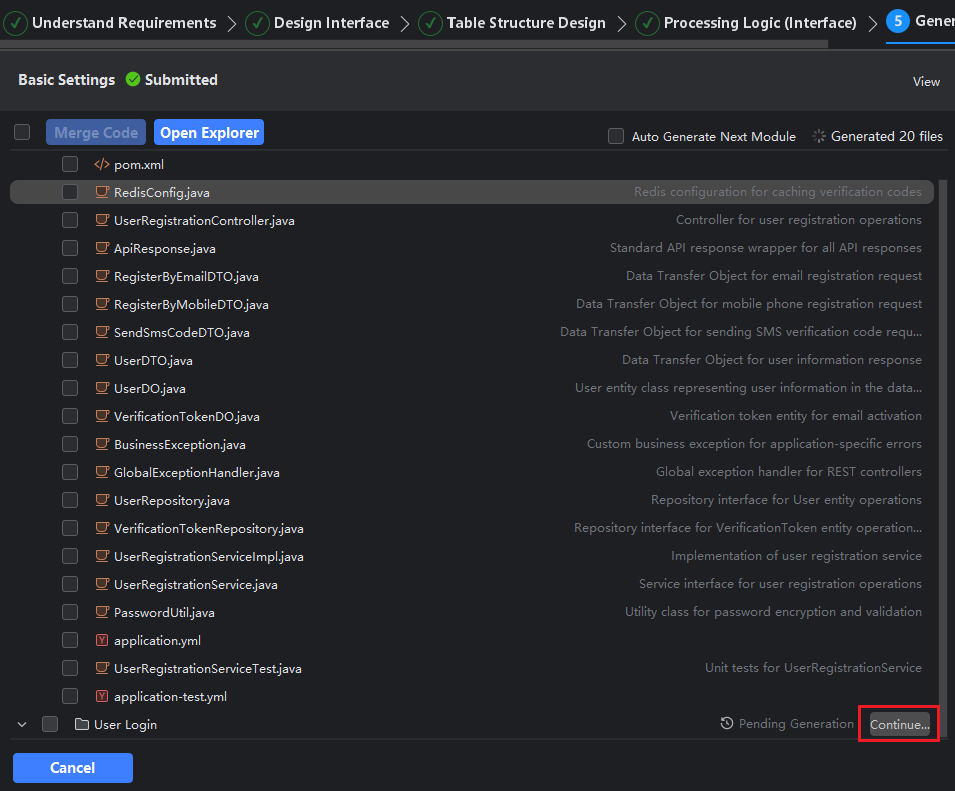Click the application-test.yml YAML icon
The height and width of the screenshot is (791, 955).
tap(101, 696)
